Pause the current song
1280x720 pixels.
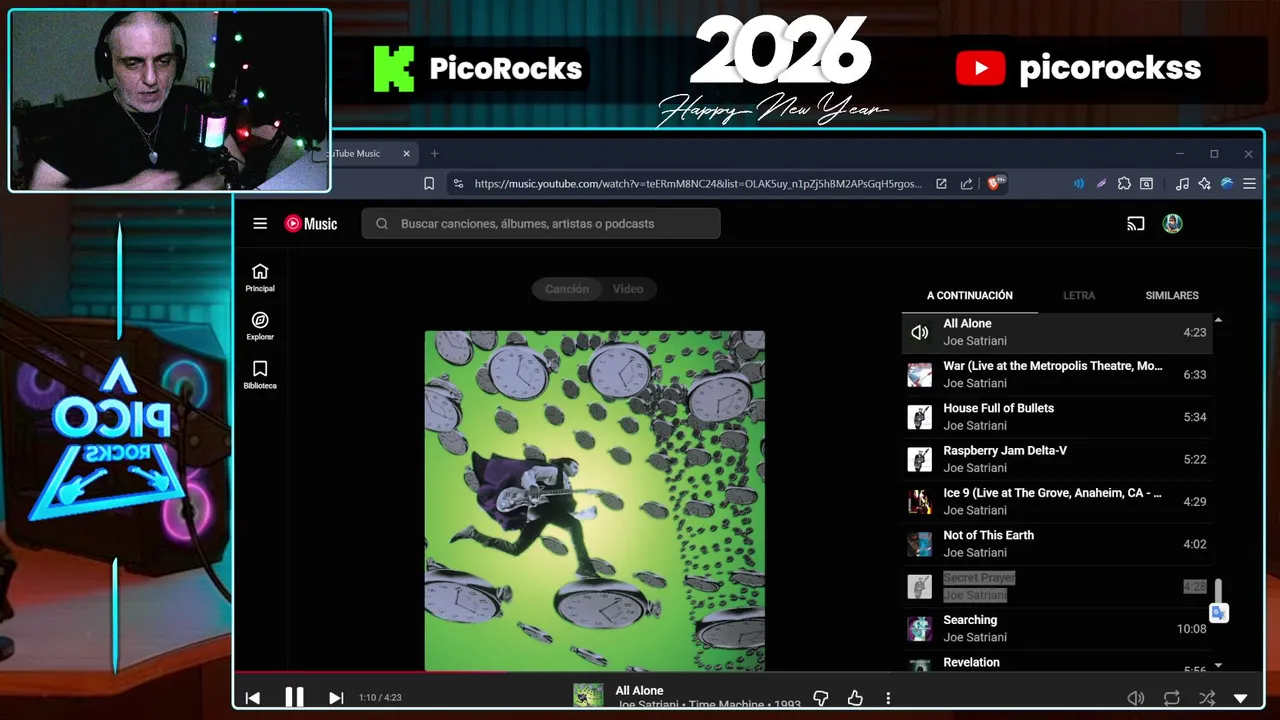click(x=294, y=697)
